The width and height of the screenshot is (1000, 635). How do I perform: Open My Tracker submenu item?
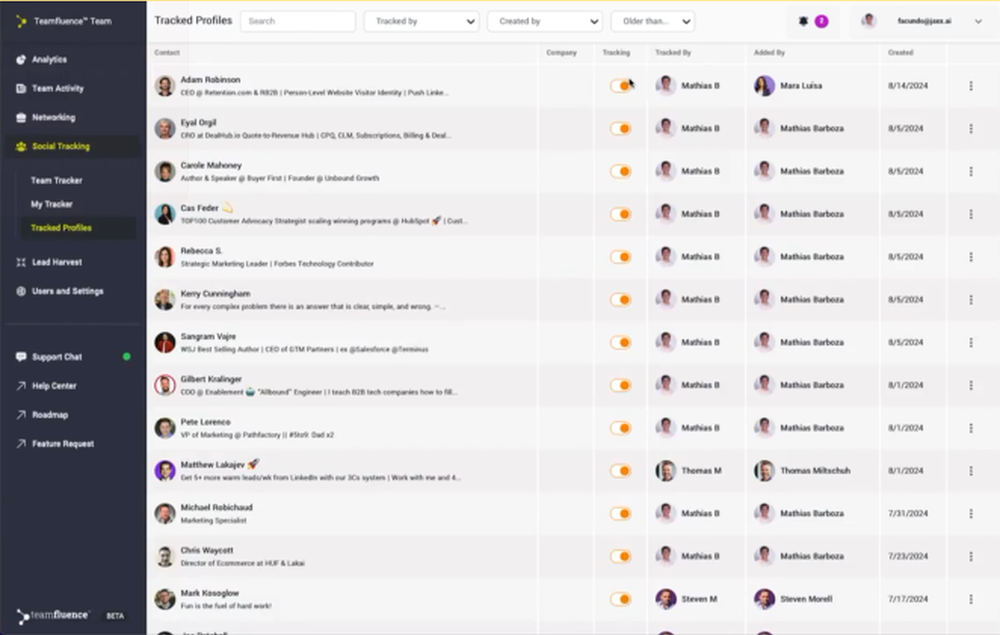tap(52, 204)
